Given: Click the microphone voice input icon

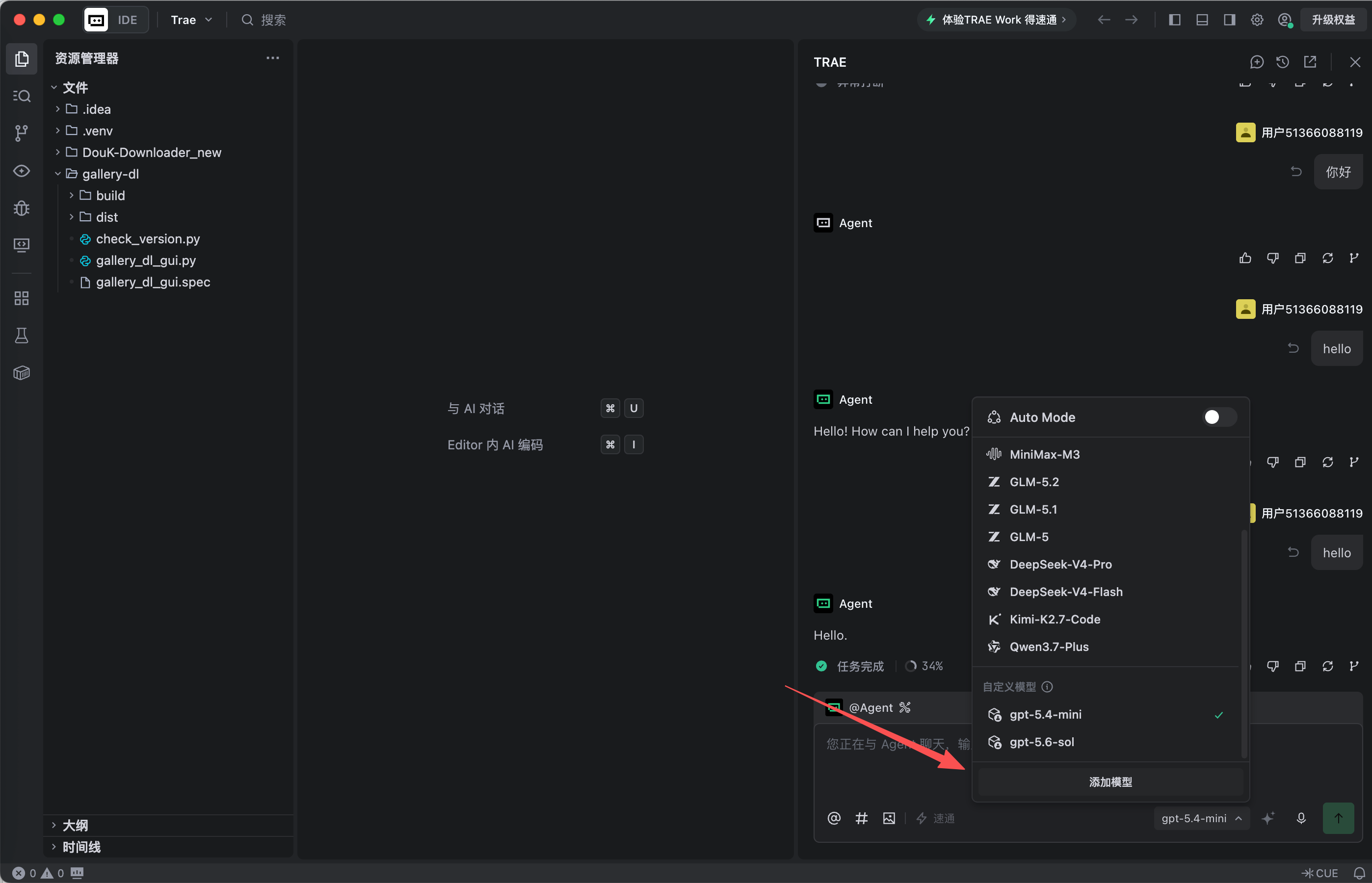Looking at the screenshot, I should tap(1301, 818).
